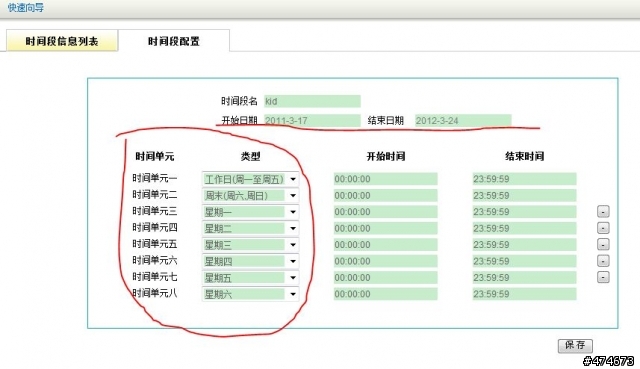640x369 pixels.
Task: Edit 结束时间 field of 时间单元一
Action: (524, 179)
